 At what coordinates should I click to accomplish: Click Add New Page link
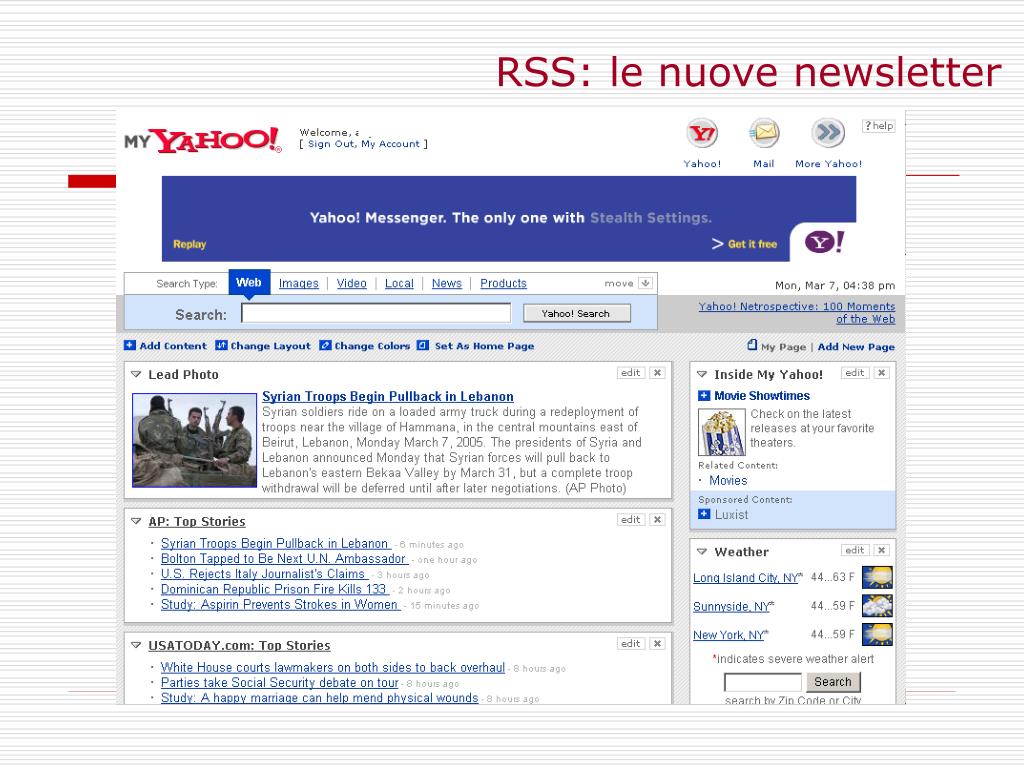pos(856,347)
